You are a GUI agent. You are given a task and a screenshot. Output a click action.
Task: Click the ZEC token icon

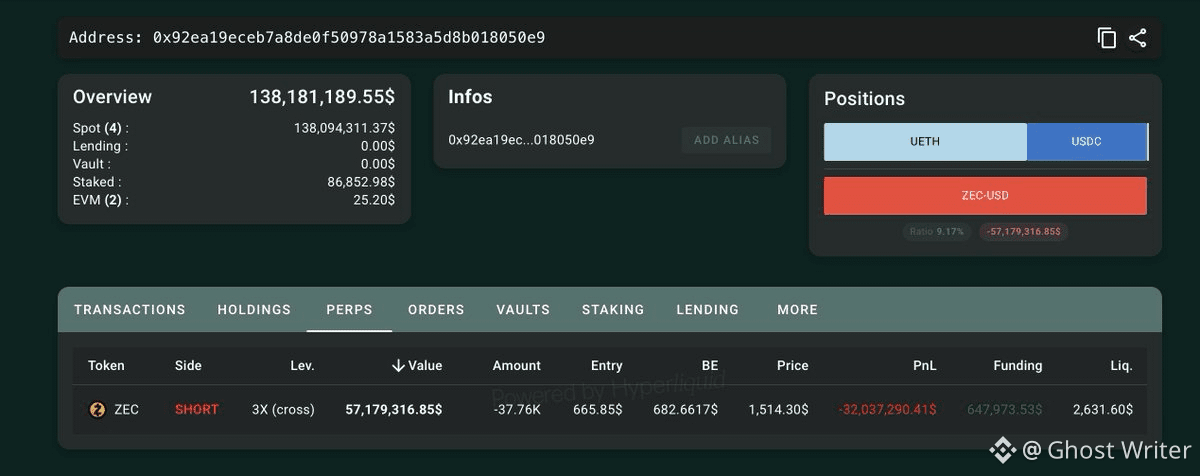tap(97, 409)
